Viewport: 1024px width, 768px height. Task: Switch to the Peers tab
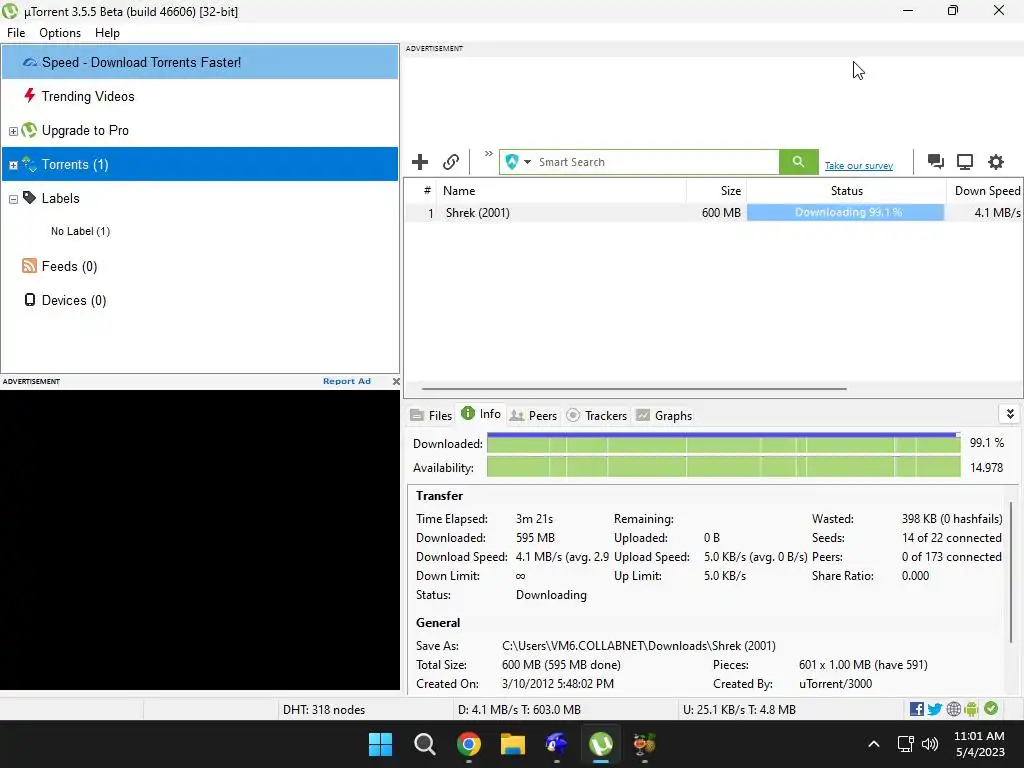coord(533,415)
